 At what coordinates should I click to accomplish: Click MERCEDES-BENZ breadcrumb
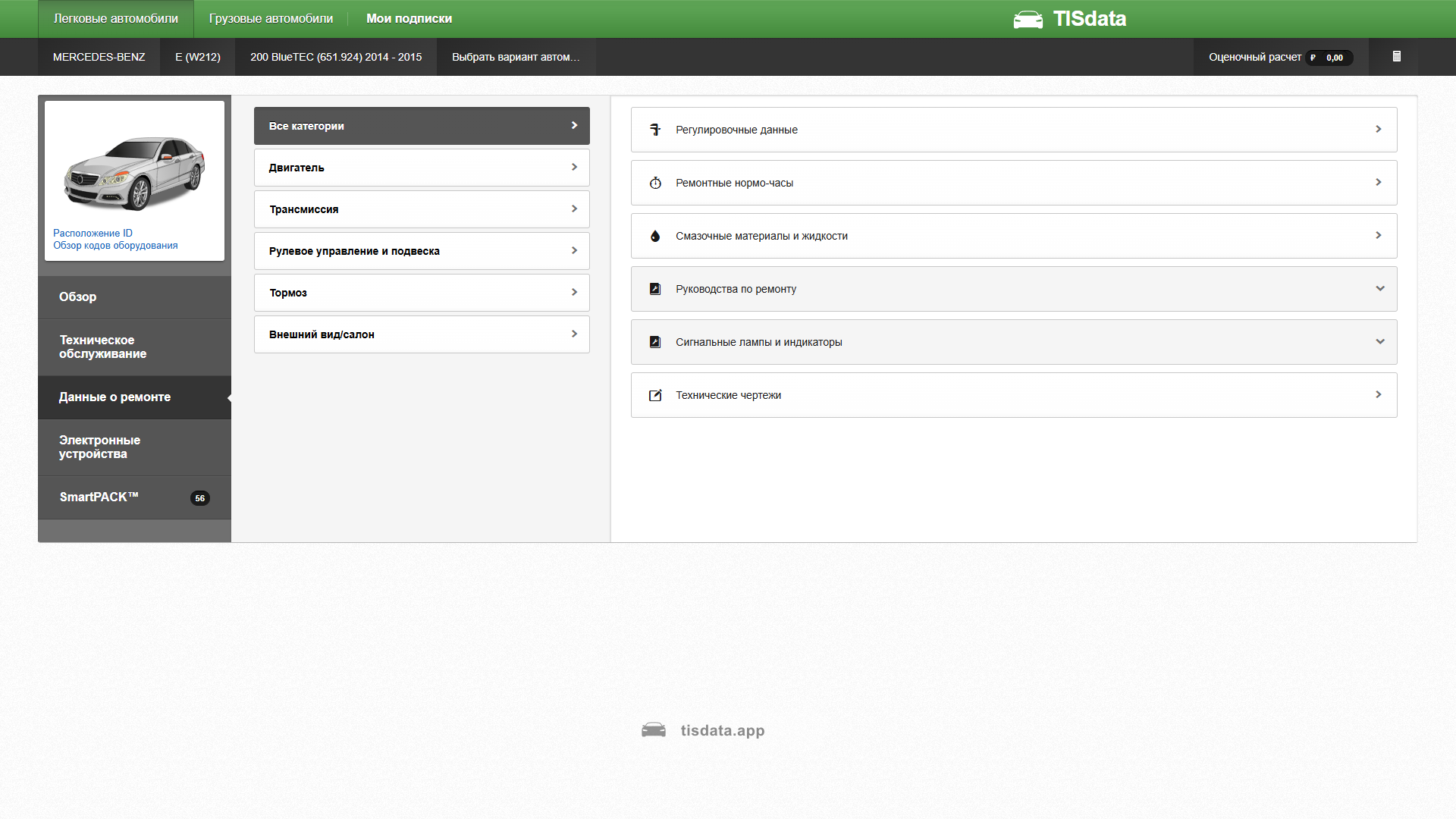[x=99, y=57]
